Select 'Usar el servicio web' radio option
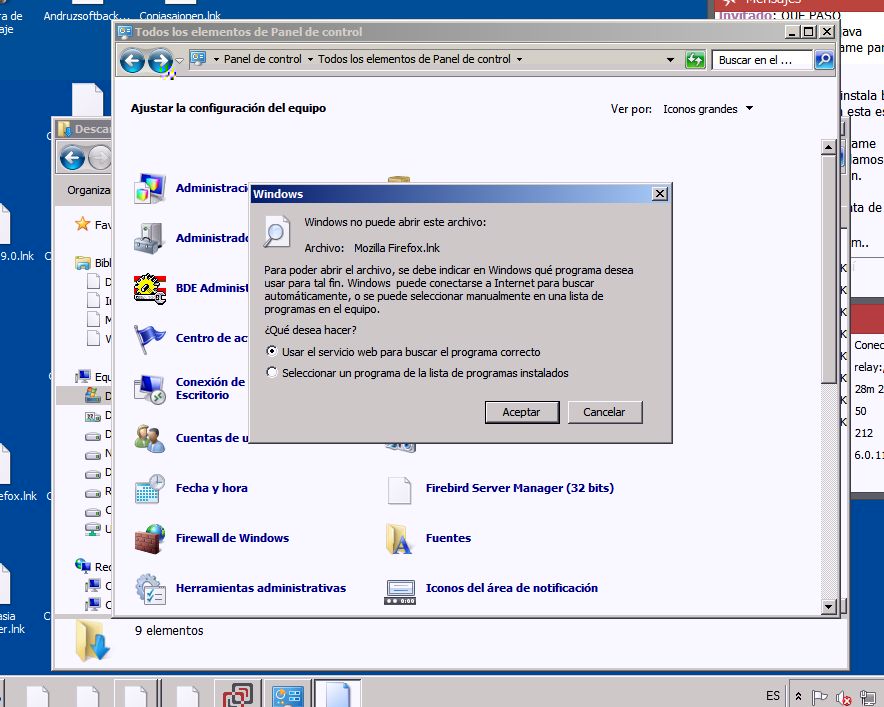The width and height of the screenshot is (884, 707). (x=272, y=352)
